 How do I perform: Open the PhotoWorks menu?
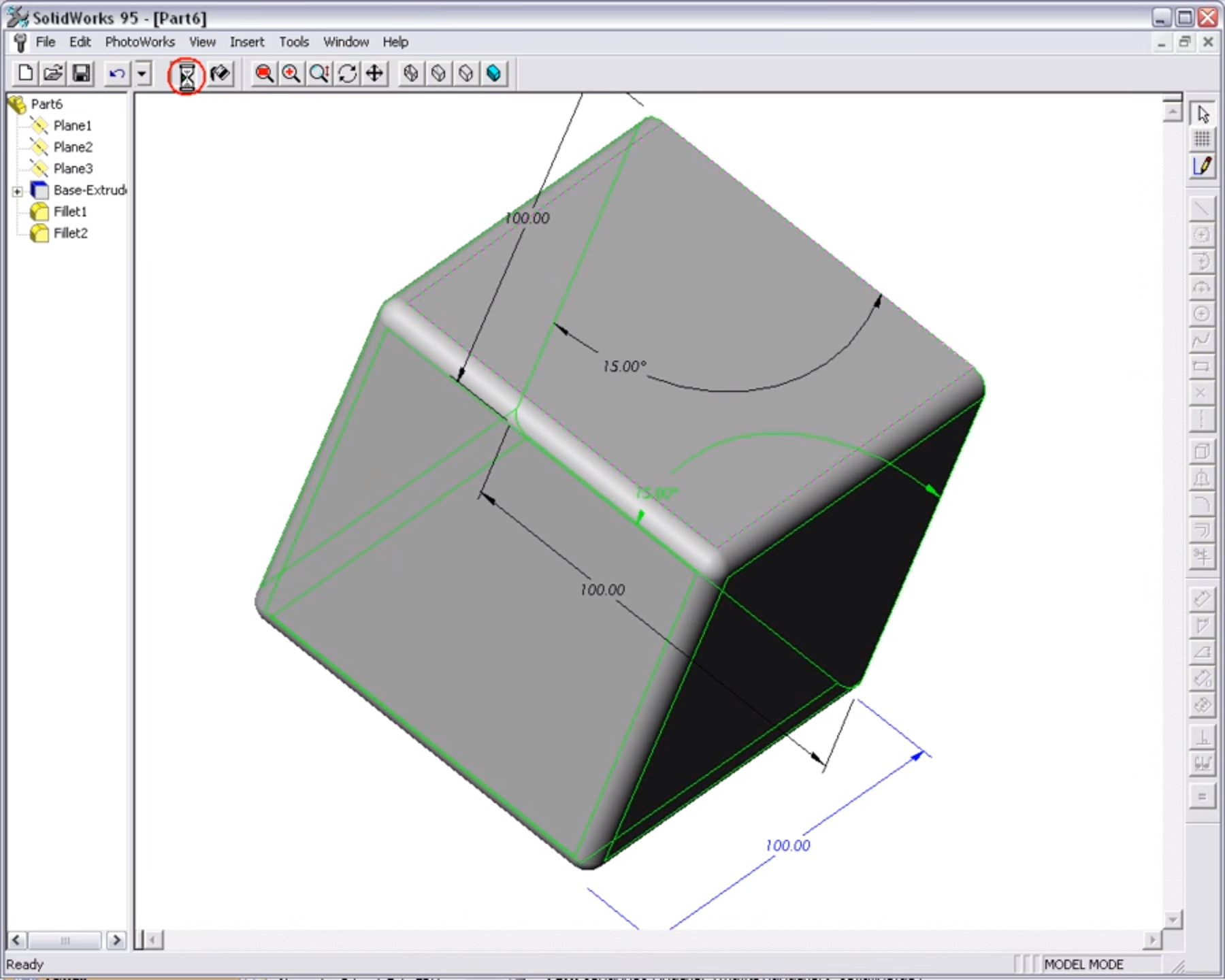pos(140,42)
